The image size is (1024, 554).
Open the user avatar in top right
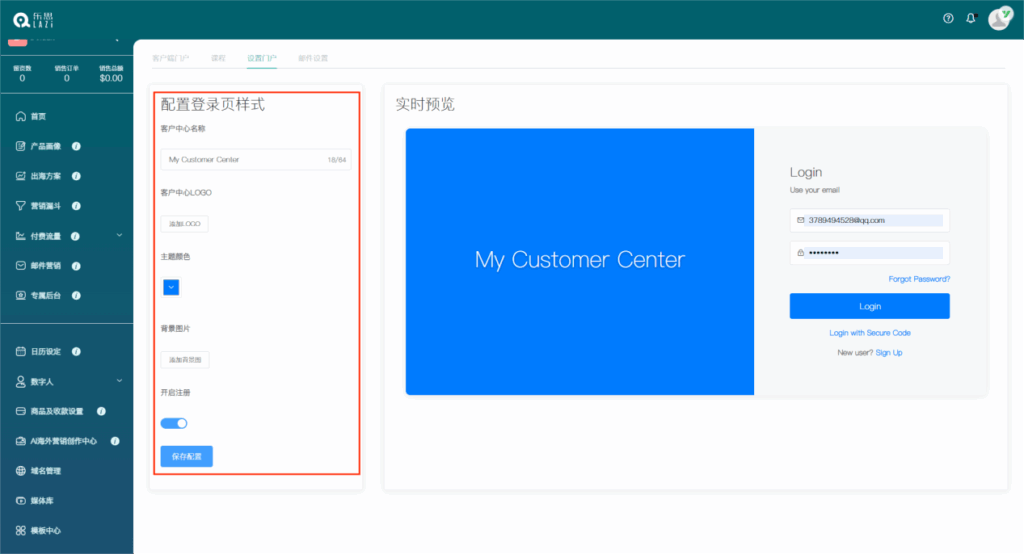[x=999, y=18]
